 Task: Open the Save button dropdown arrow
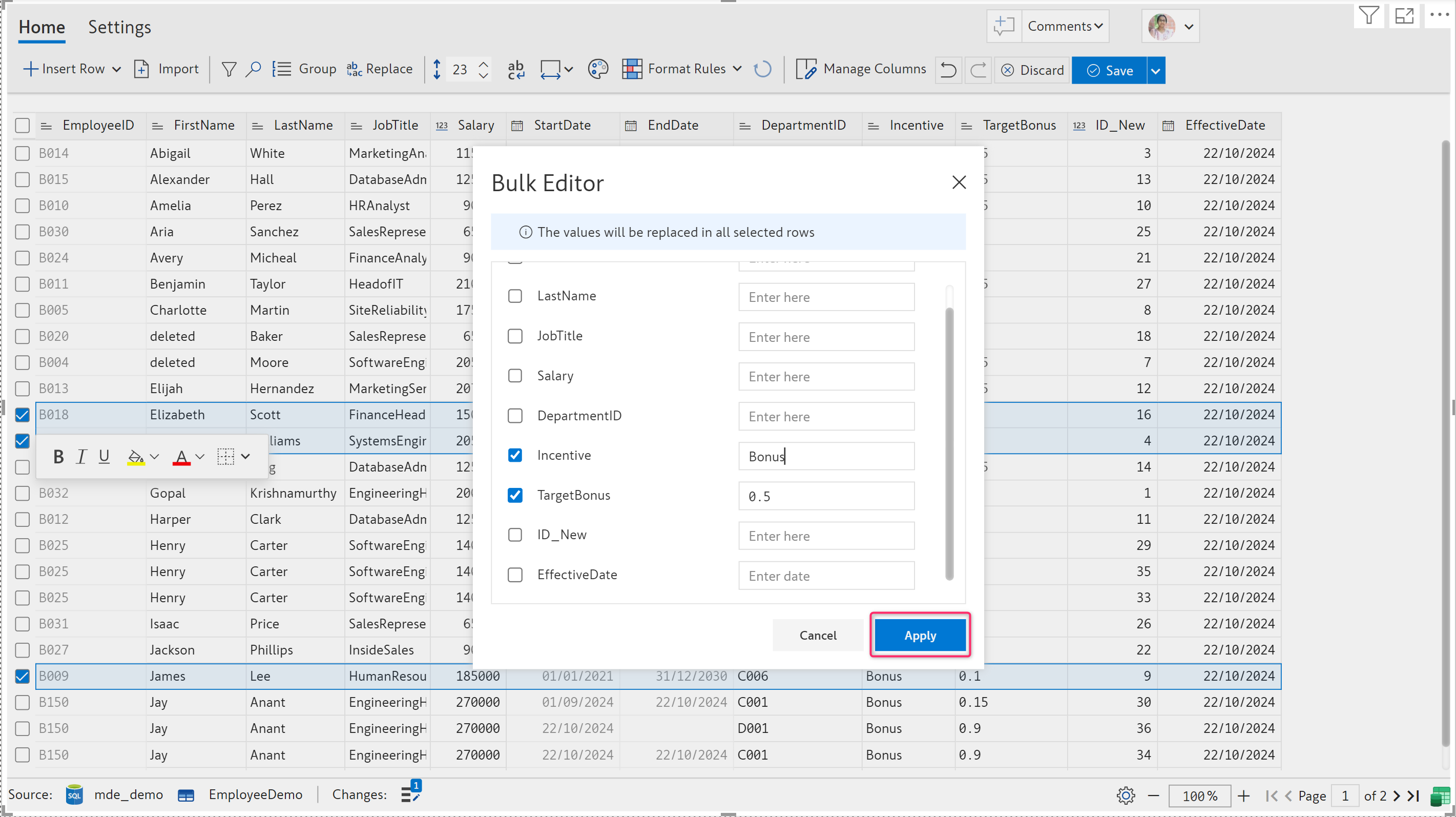point(1156,70)
